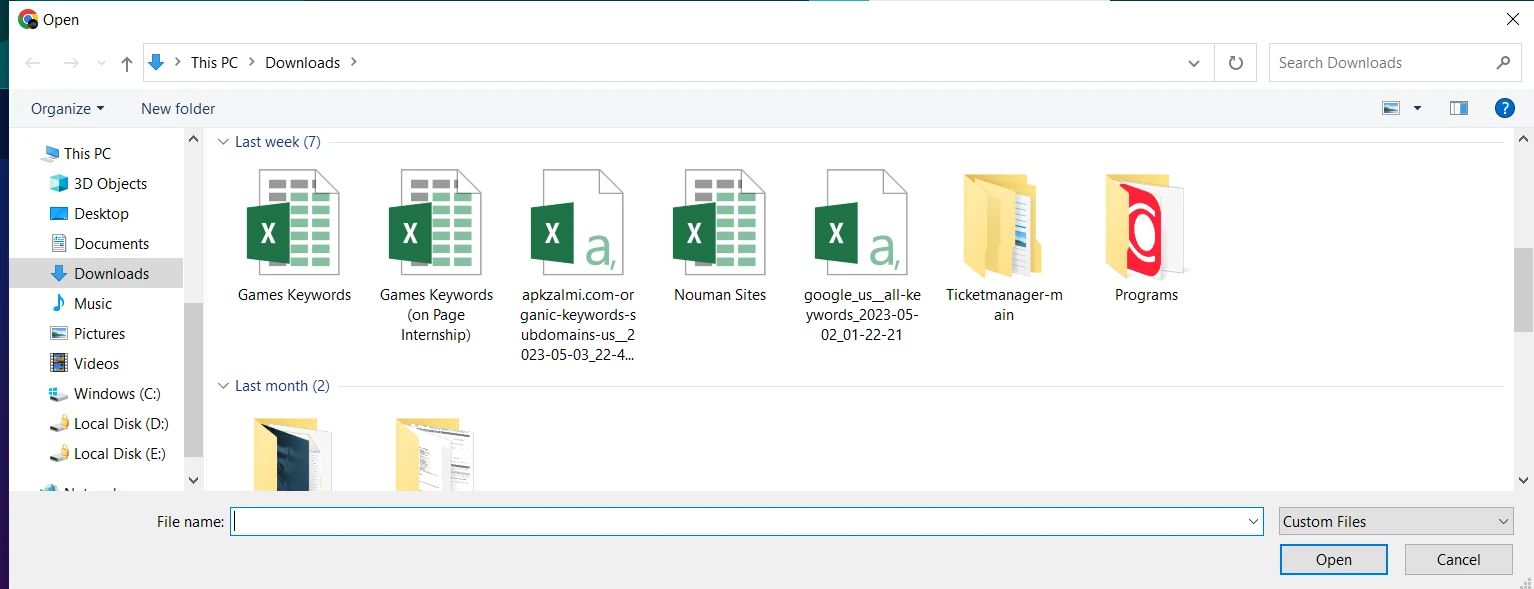This screenshot has height=589, width=1534.
Task: Click the Refresh icon next to address bar
Action: coord(1235,63)
